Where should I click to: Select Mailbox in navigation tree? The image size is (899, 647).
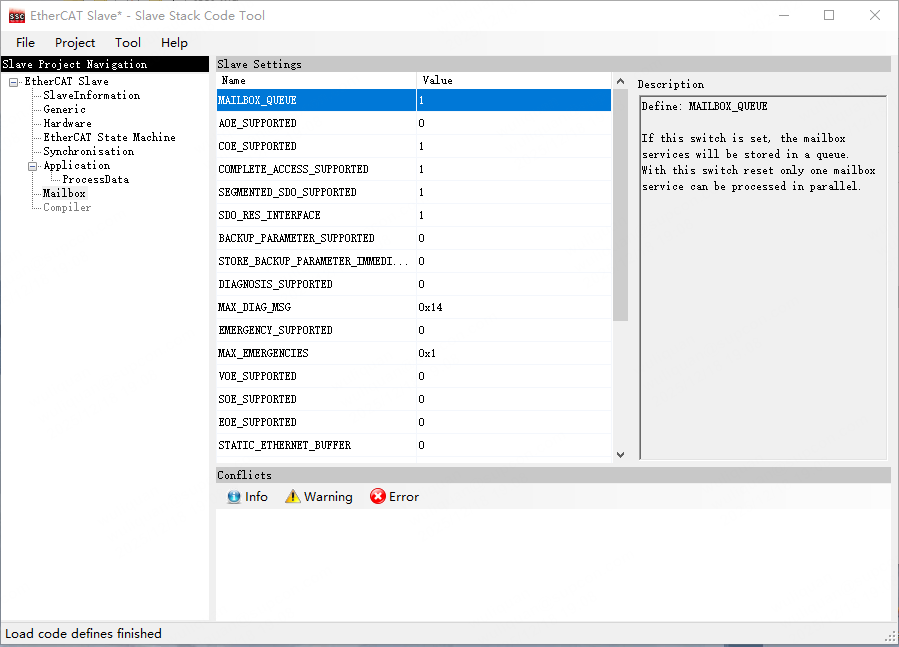click(x=64, y=193)
